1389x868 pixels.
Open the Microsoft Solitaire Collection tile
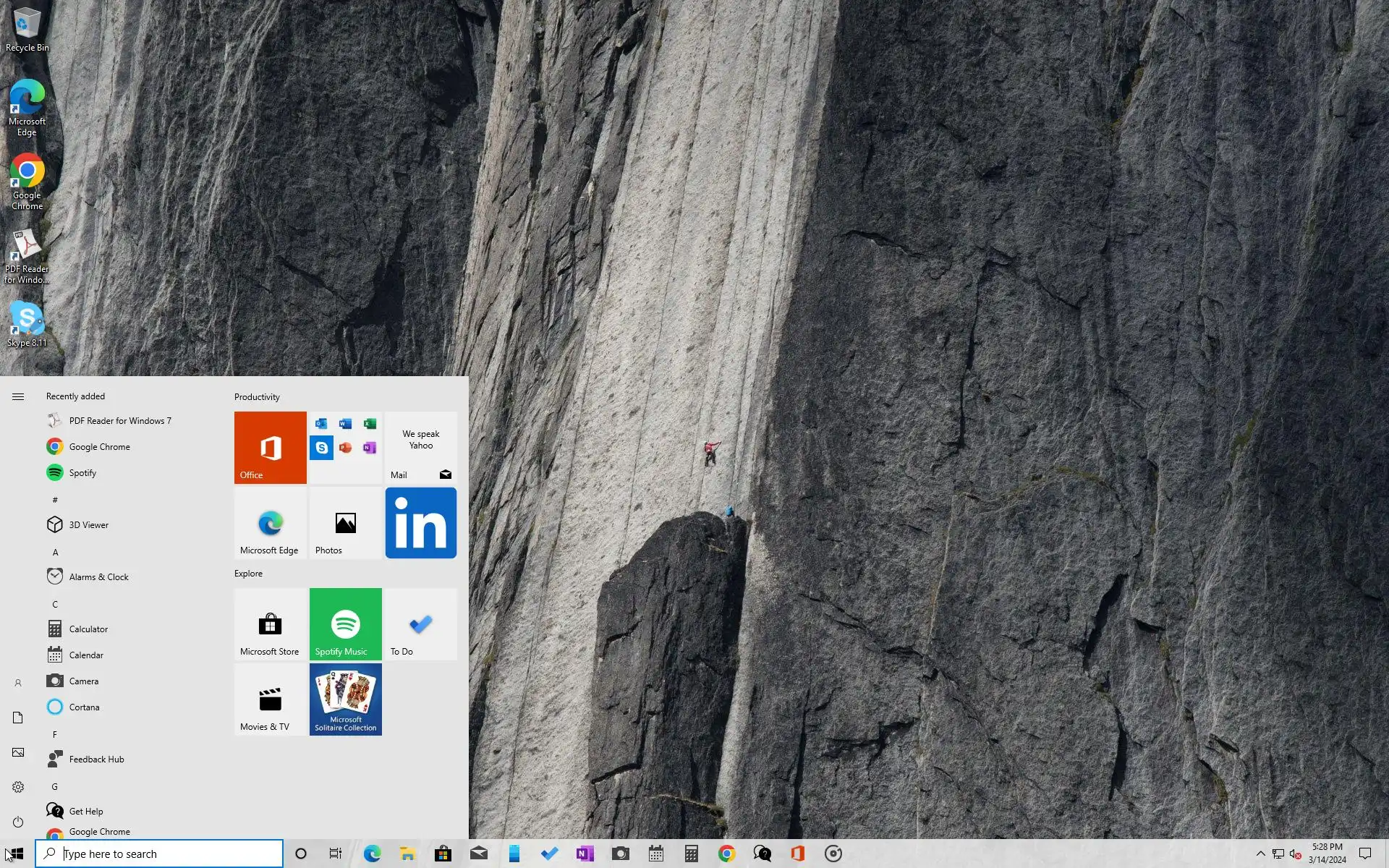(345, 699)
